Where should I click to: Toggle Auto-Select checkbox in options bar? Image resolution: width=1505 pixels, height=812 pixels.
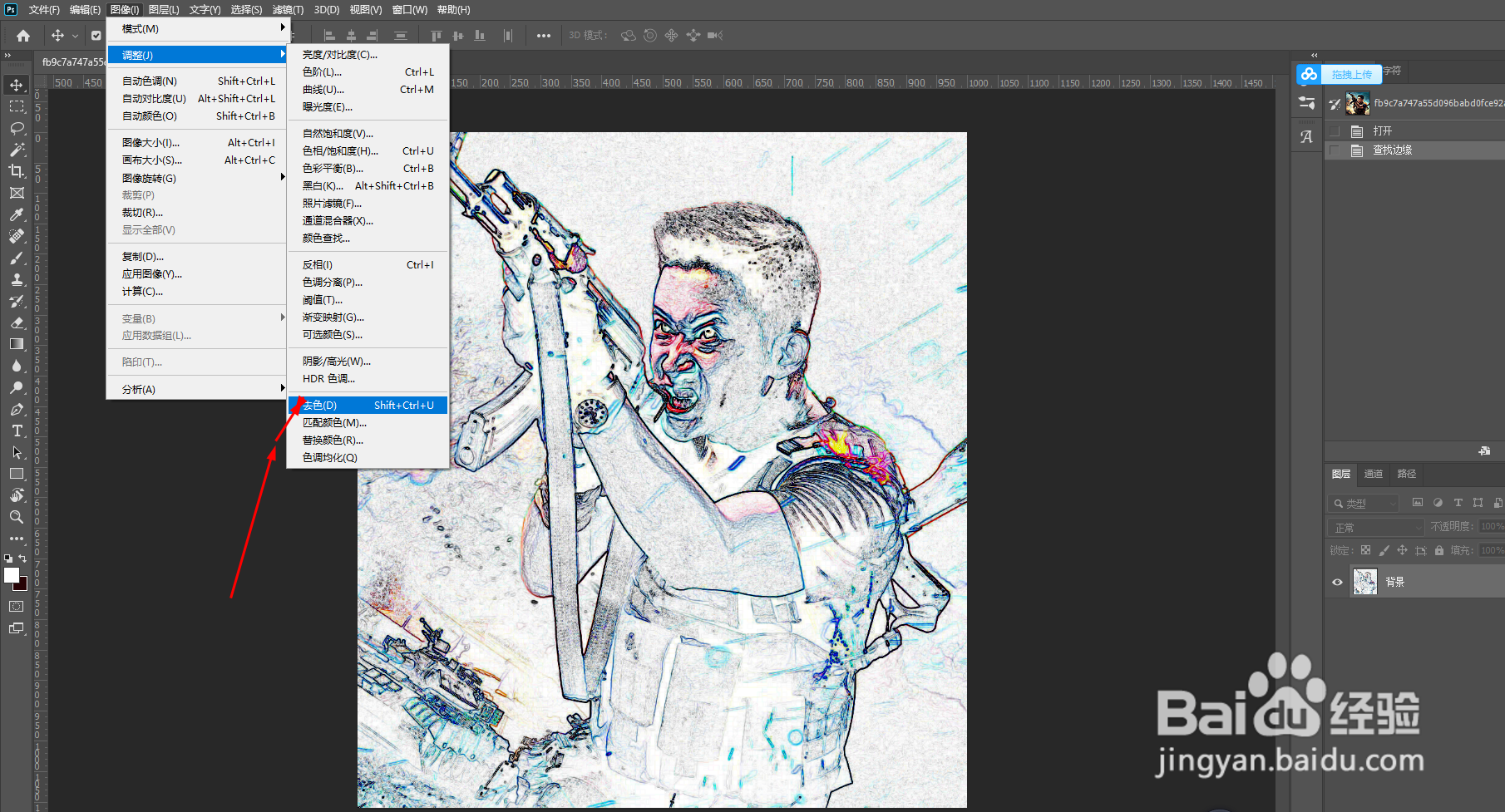[96, 36]
